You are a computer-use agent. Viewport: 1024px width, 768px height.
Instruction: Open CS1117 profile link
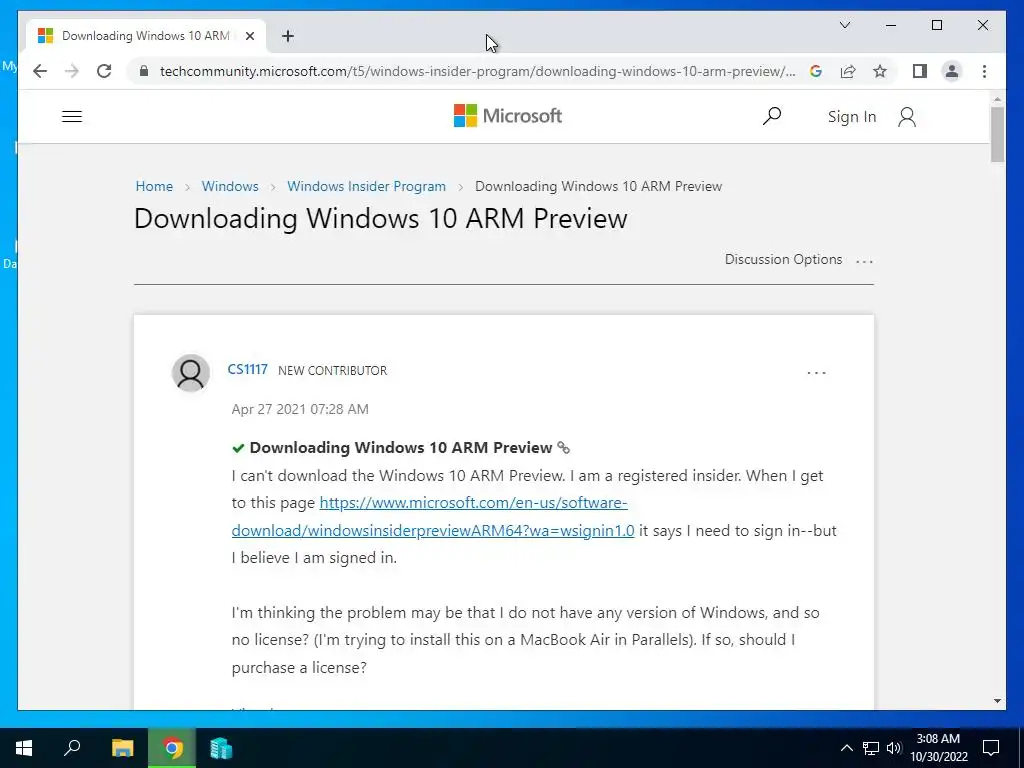click(x=248, y=370)
